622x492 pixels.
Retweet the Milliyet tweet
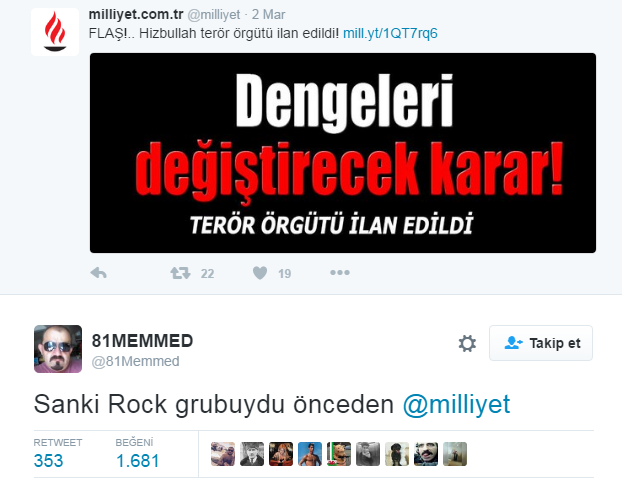click(180, 273)
